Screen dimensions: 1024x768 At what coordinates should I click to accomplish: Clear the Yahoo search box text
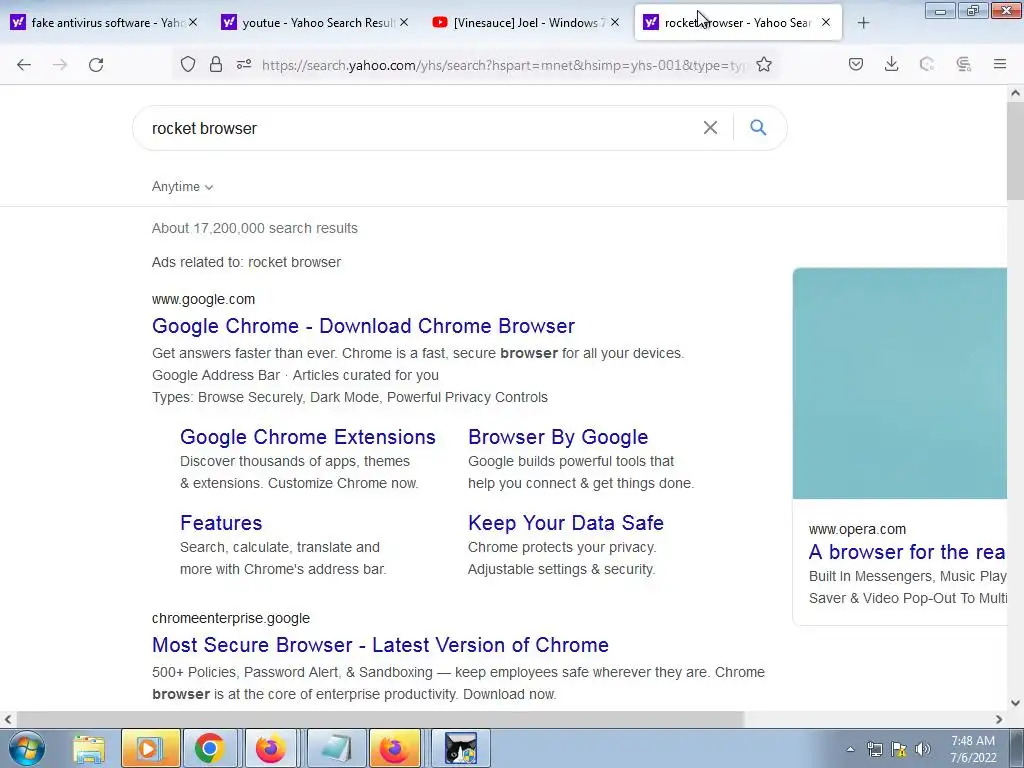click(711, 128)
